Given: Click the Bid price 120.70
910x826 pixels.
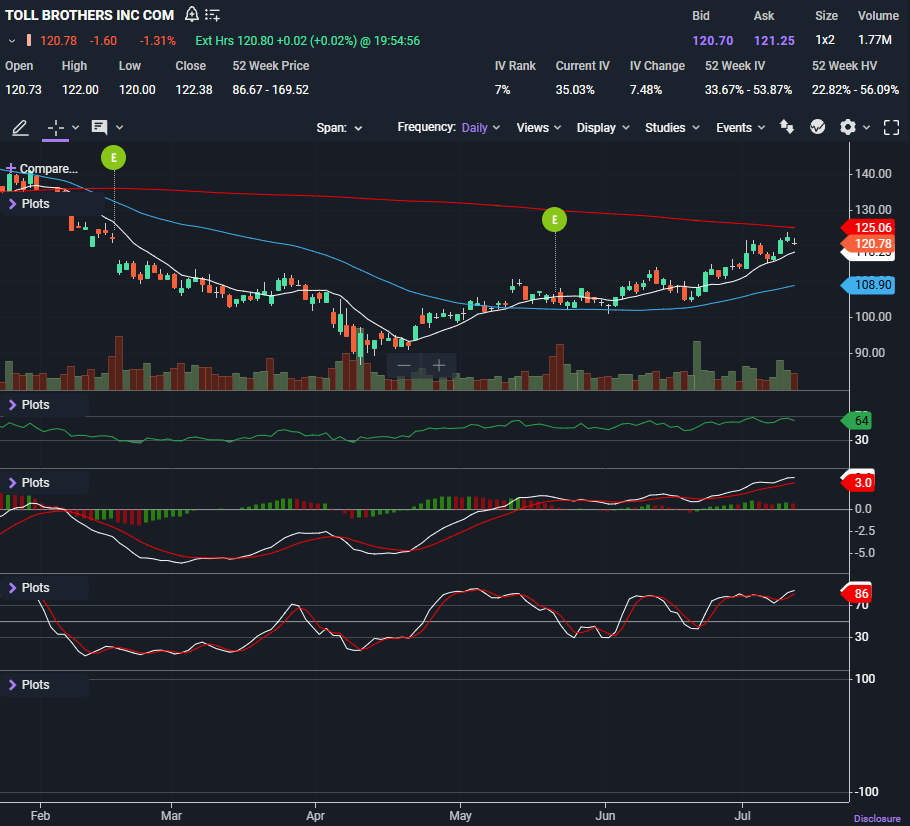Looking at the screenshot, I should [x=713, y=41].
